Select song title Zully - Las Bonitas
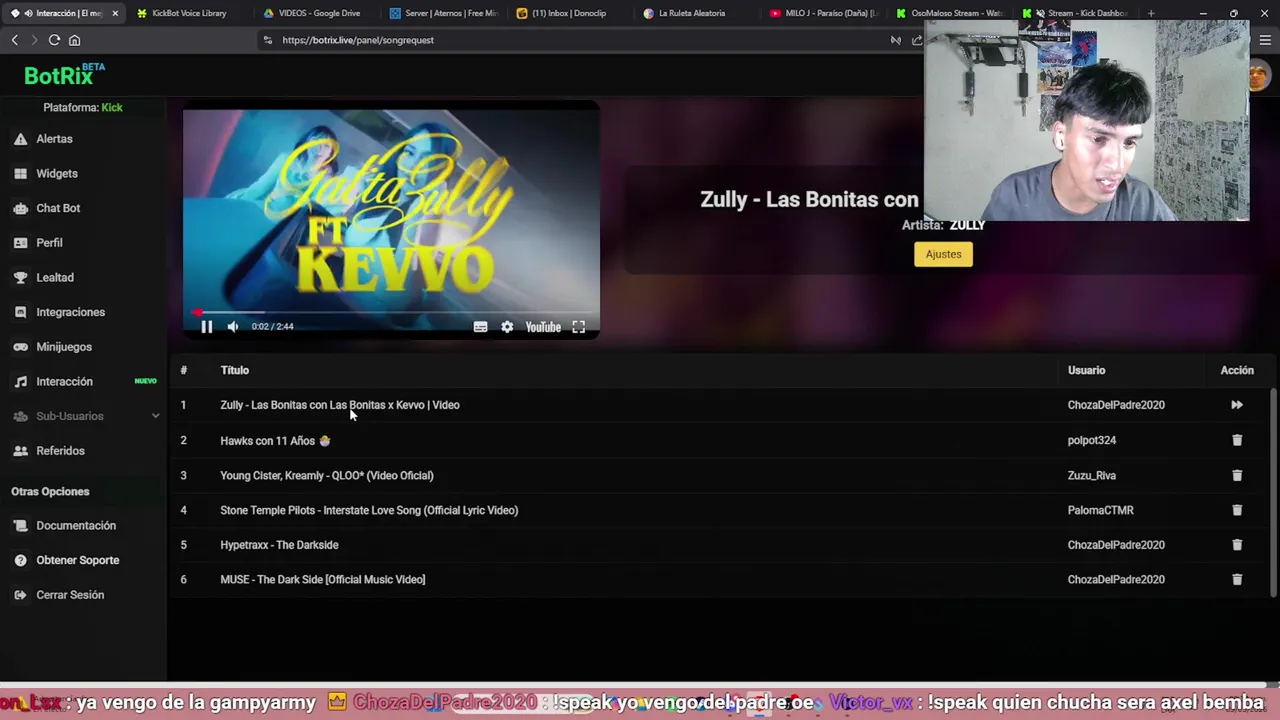 click(x=340, y=405)
